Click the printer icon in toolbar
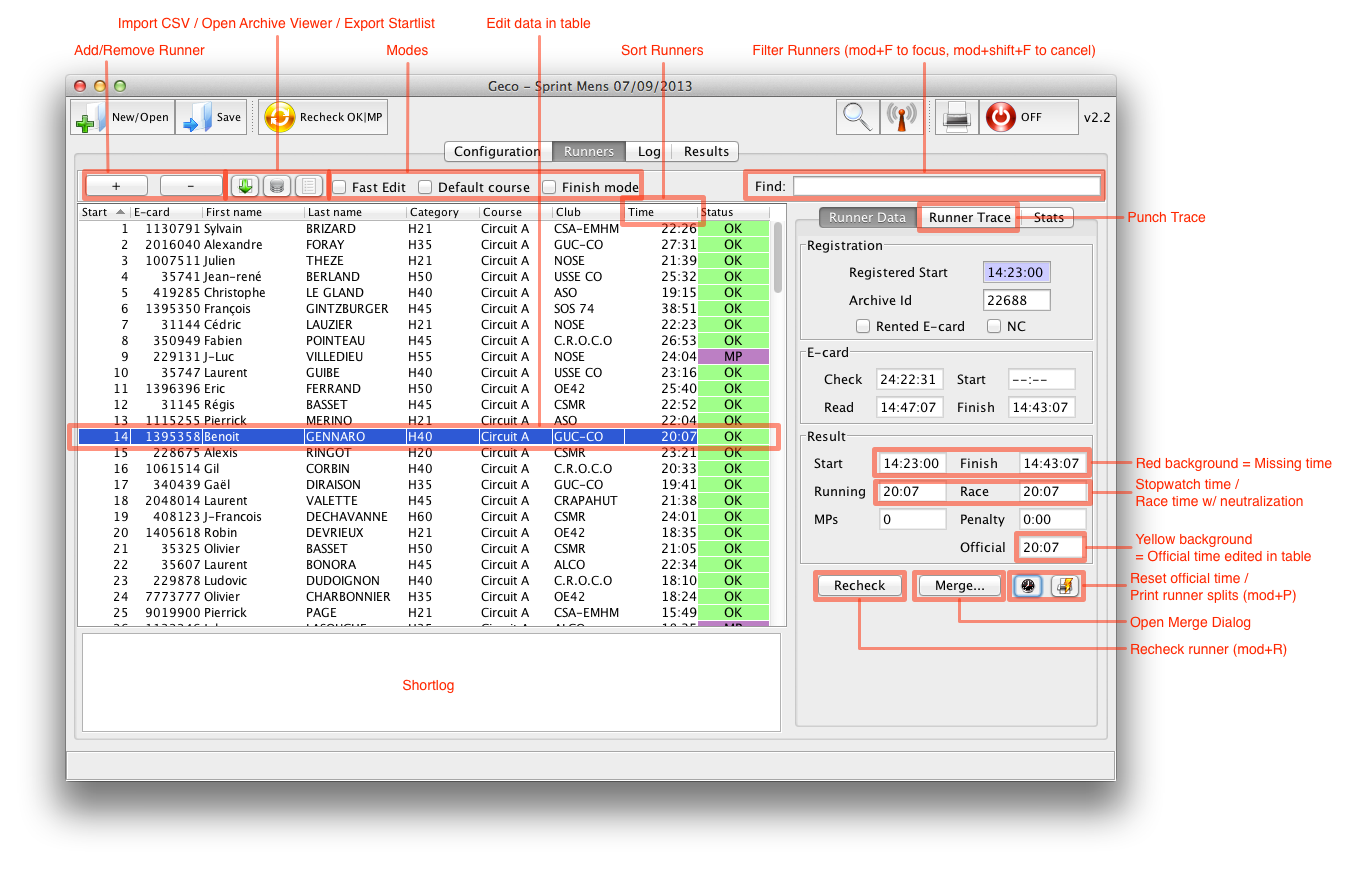 tap(957, 117)
